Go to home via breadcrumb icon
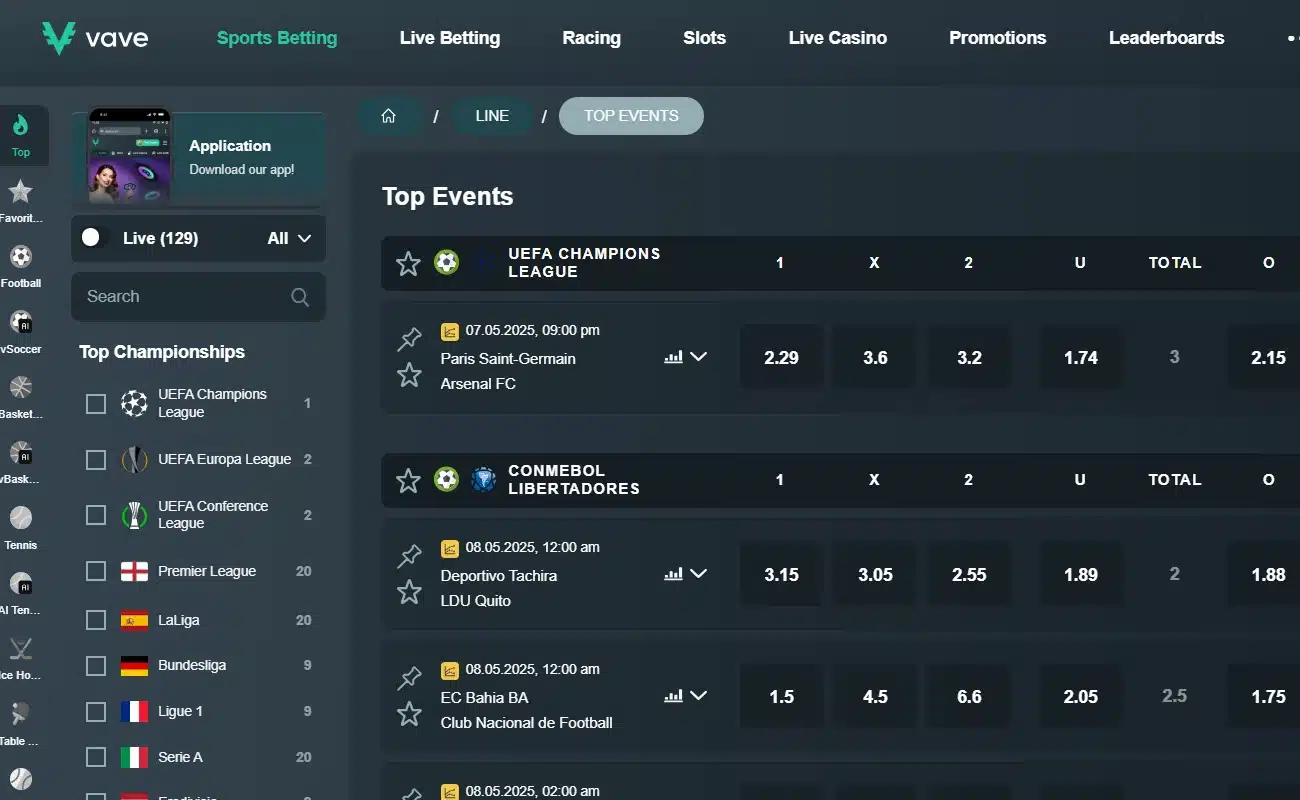Viewport: 1300px width, 800px height. pyautogui.click(x=388, y=116)
